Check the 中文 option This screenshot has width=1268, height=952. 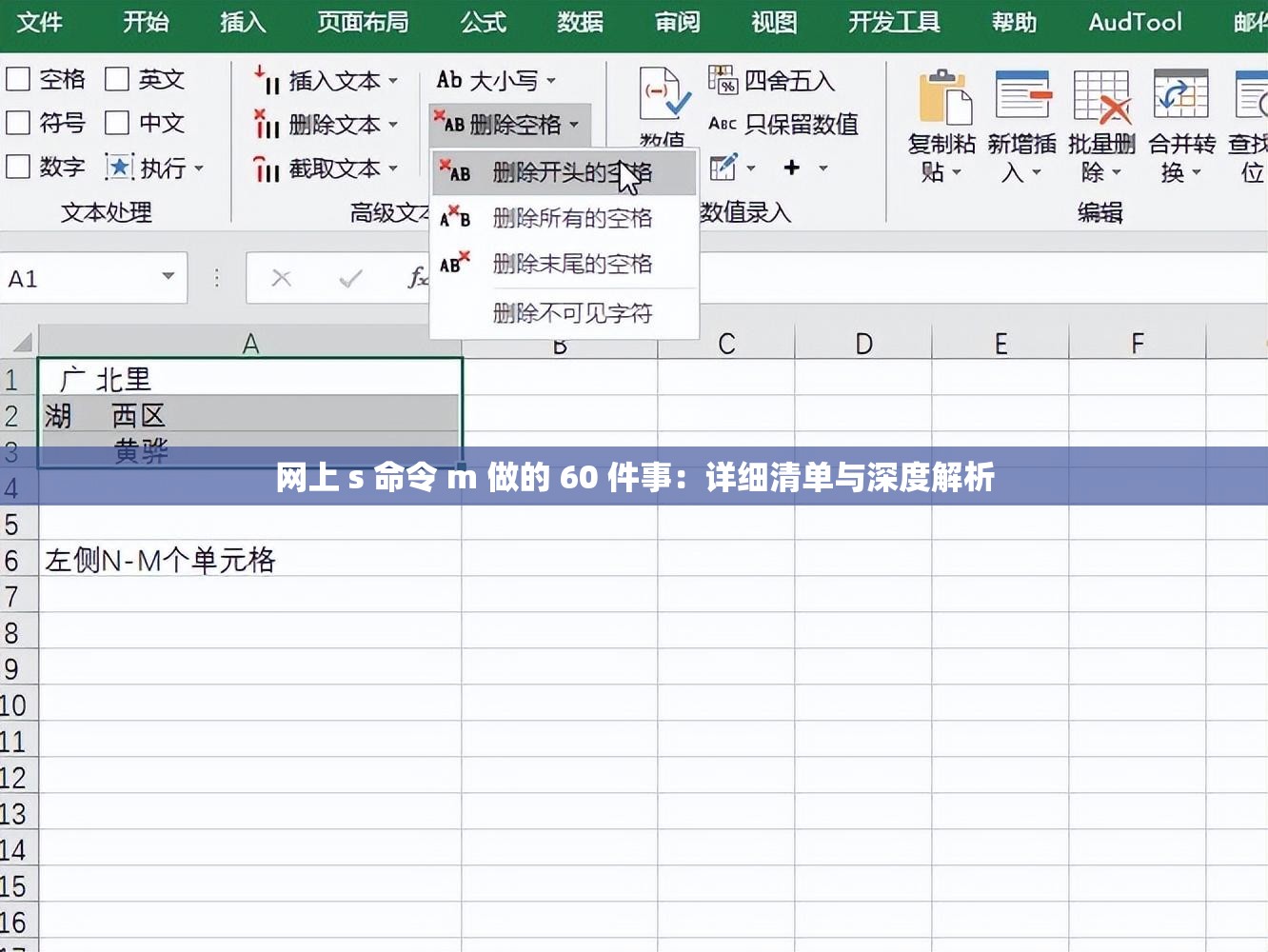[x=117, y=123]
